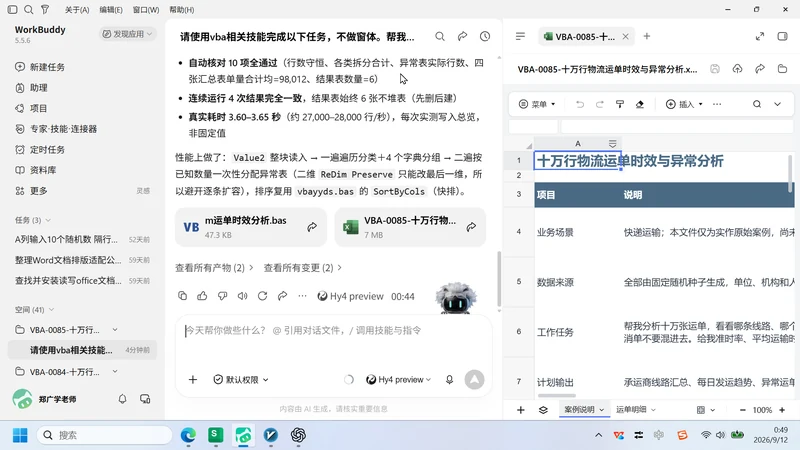Screen dimensions: 800x450
Task: Open the search icon in WorkBuddy title bar
Action: click(29, 9)
